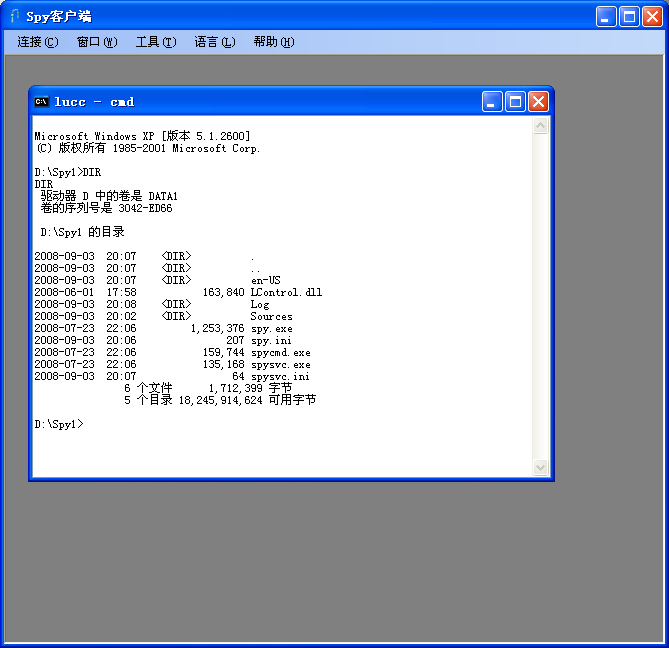Click the spy.ini file name
Screen dimensions: 669x648
[271, 340]
